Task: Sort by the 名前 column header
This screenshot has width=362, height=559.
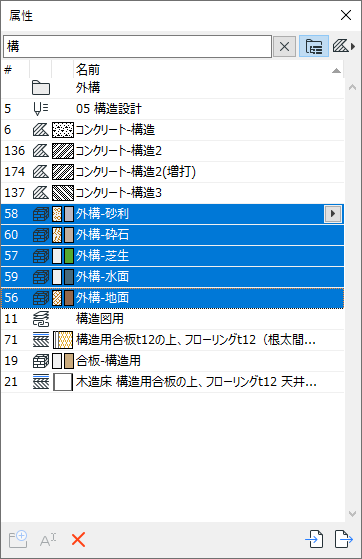Action: (x=208, y=70)
